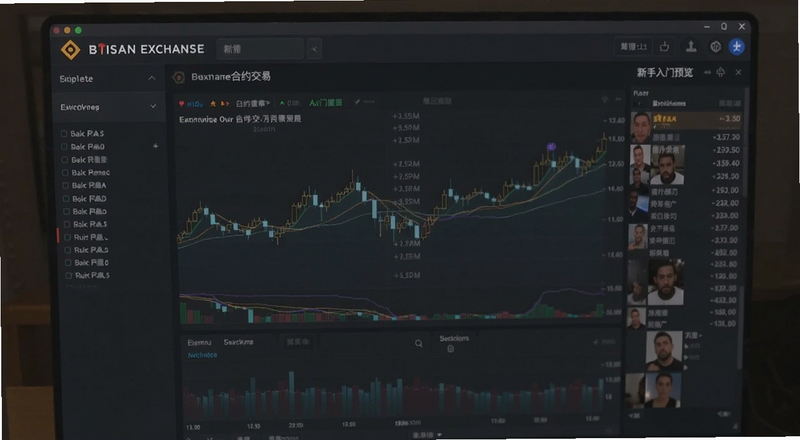The height and width of the screenshot is (440, 800).
Task: Click the left arrow at the right panel bottom
Action: pos(632,416)
